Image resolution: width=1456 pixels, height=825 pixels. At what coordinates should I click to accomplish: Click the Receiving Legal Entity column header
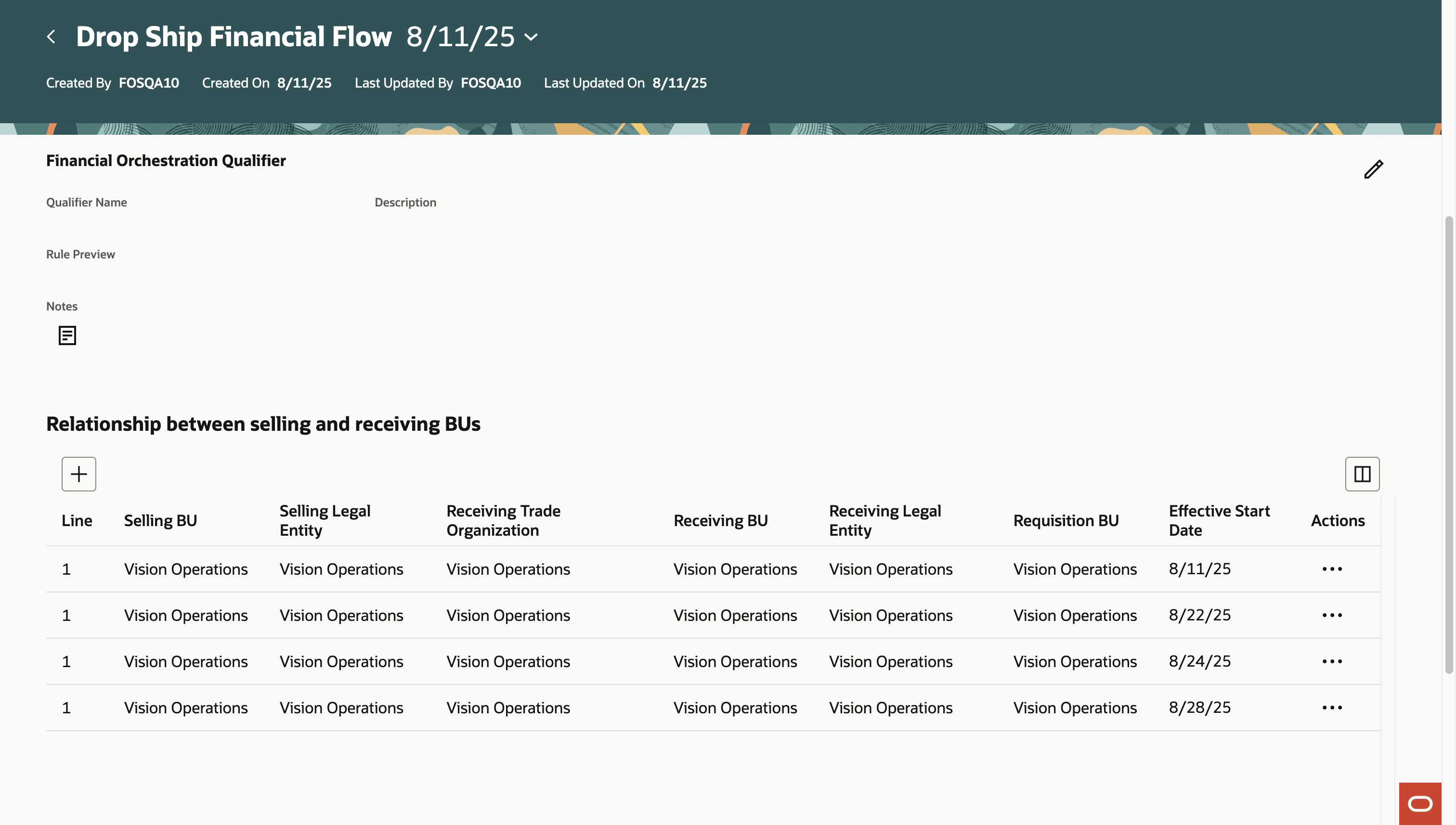[x=884, y=520]
